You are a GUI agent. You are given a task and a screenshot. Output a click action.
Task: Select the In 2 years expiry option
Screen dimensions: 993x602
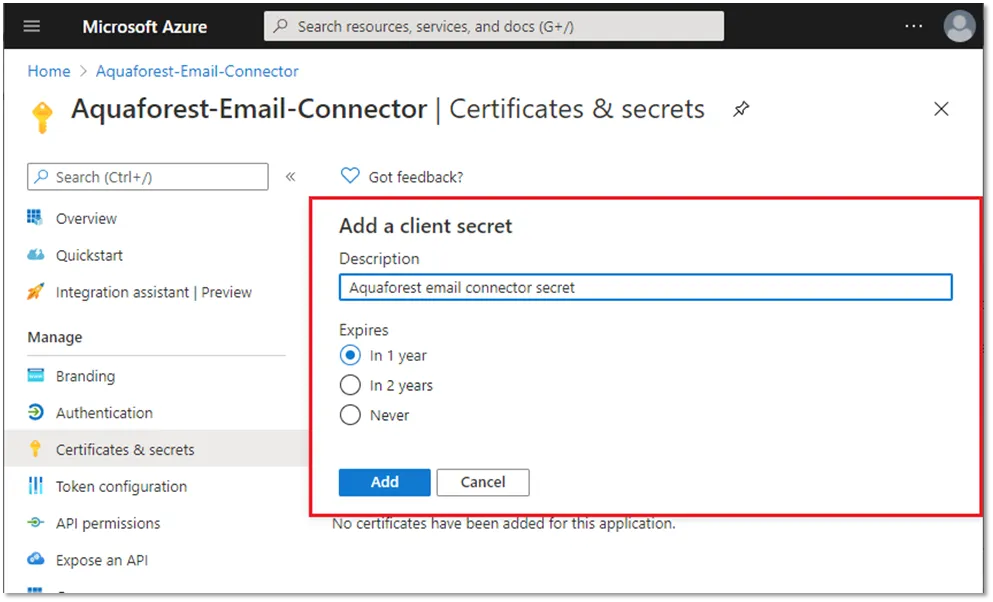350,385
